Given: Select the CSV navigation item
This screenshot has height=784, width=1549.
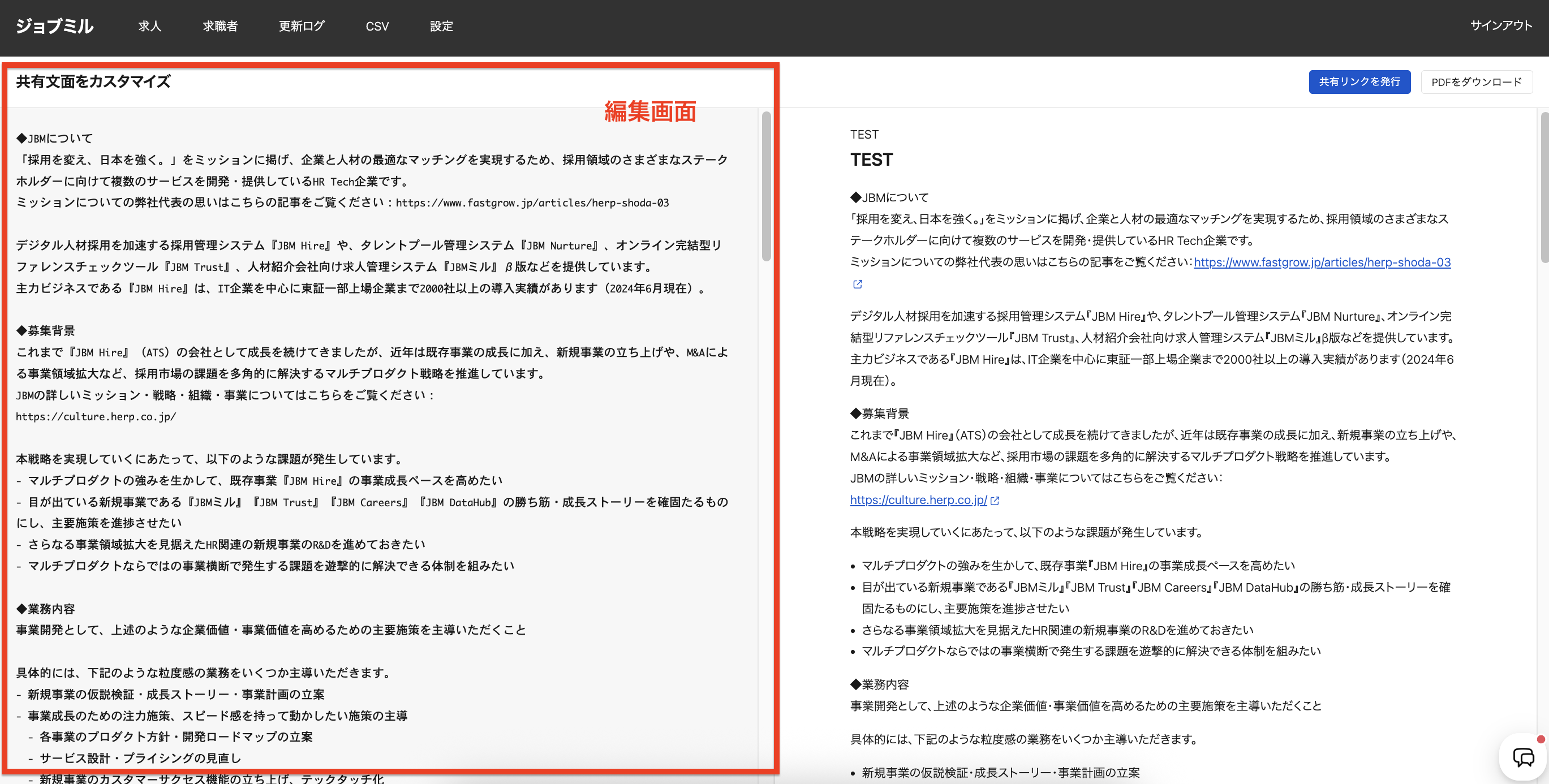Looking at the screenshot, I should (x=377, y=26).
